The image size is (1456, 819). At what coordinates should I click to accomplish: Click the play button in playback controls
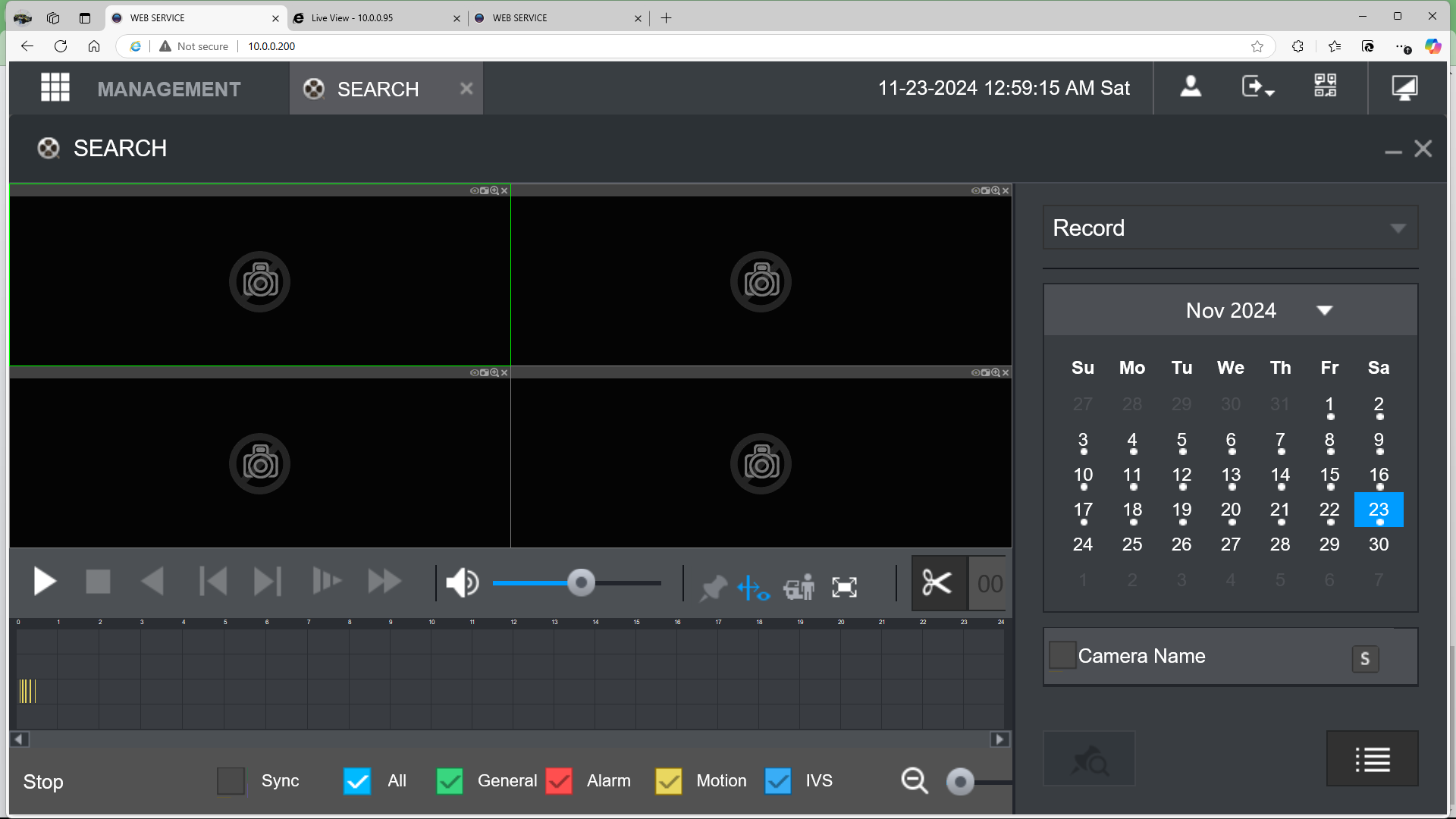[45, 582]
